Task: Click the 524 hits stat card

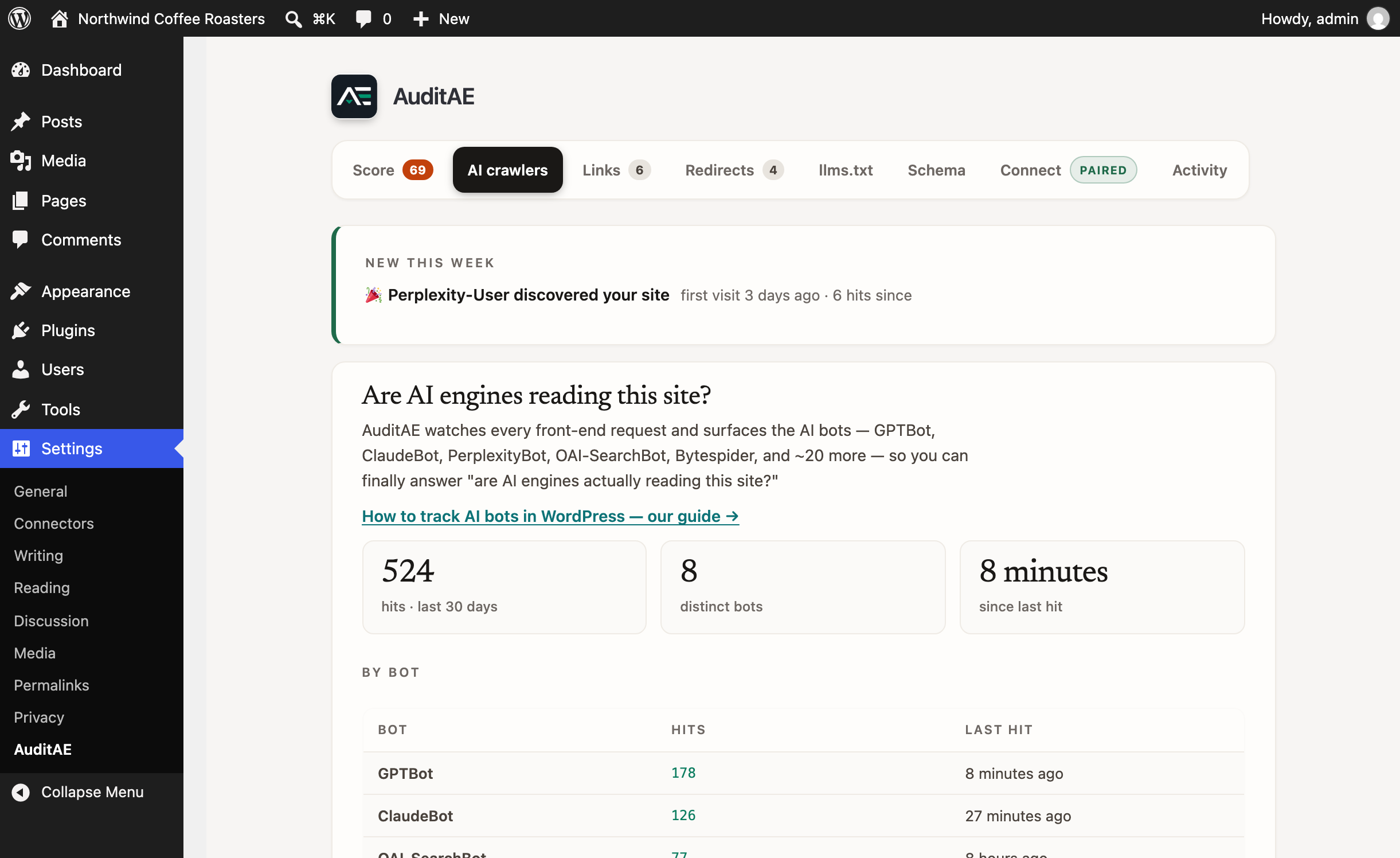Action: tap(505, 587)
